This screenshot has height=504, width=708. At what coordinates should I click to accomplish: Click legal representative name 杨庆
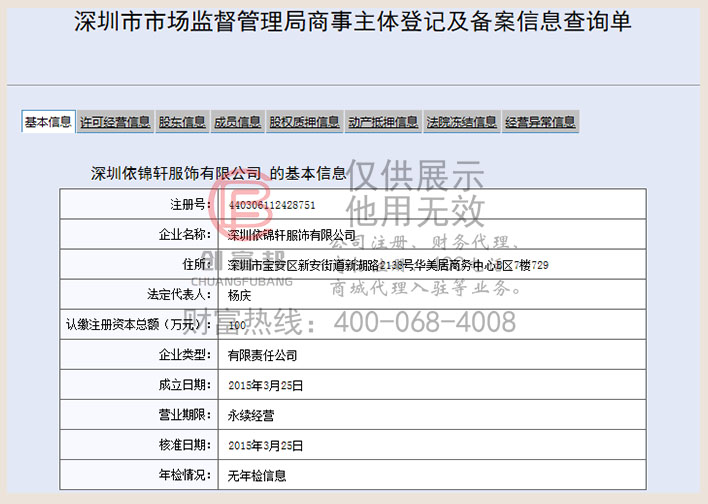coord(239,295)
